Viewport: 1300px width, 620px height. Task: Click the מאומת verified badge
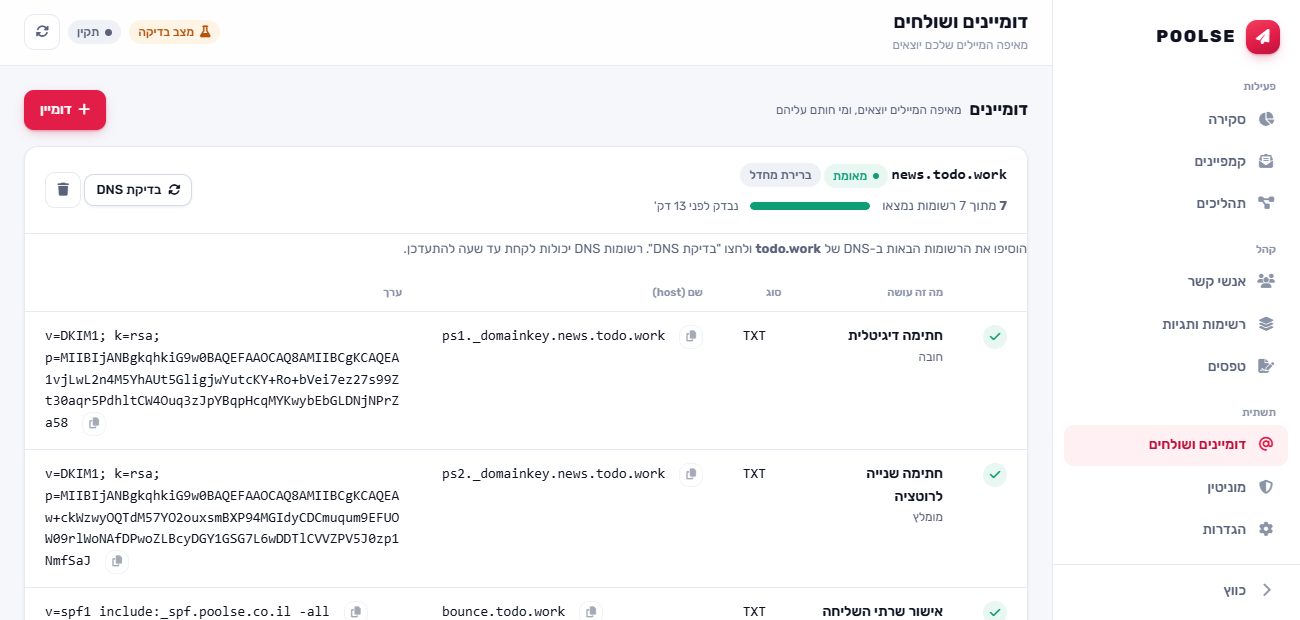coord(856,176)
